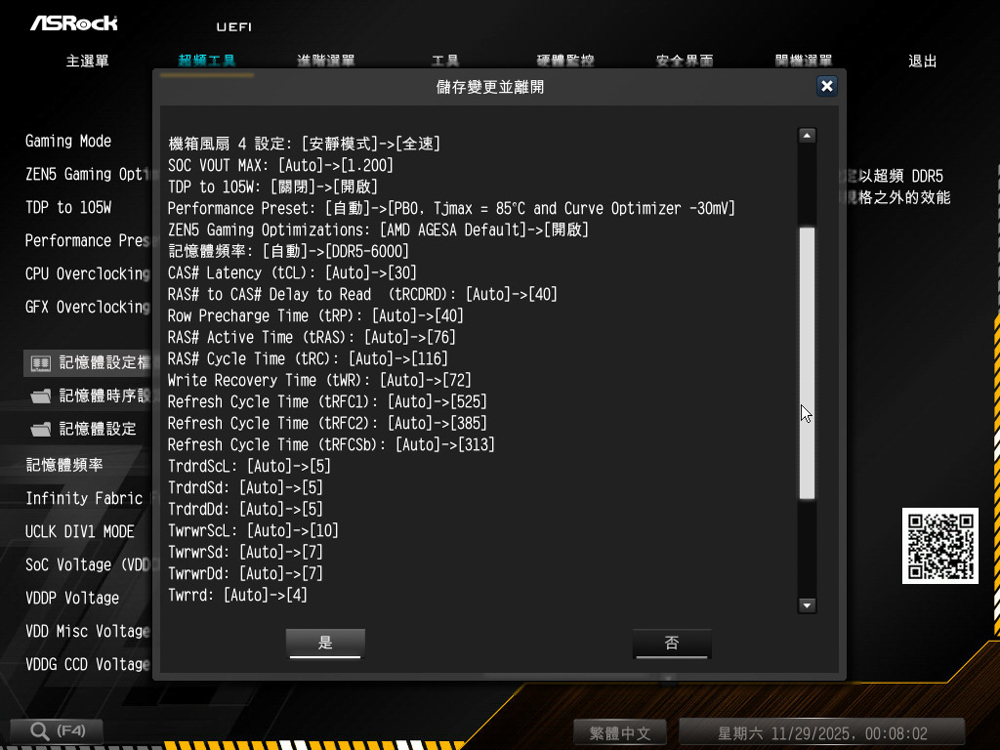The height and width of the screenshot is (750, 1000).
Task: Click the ASRock logo
Action: 73,23
